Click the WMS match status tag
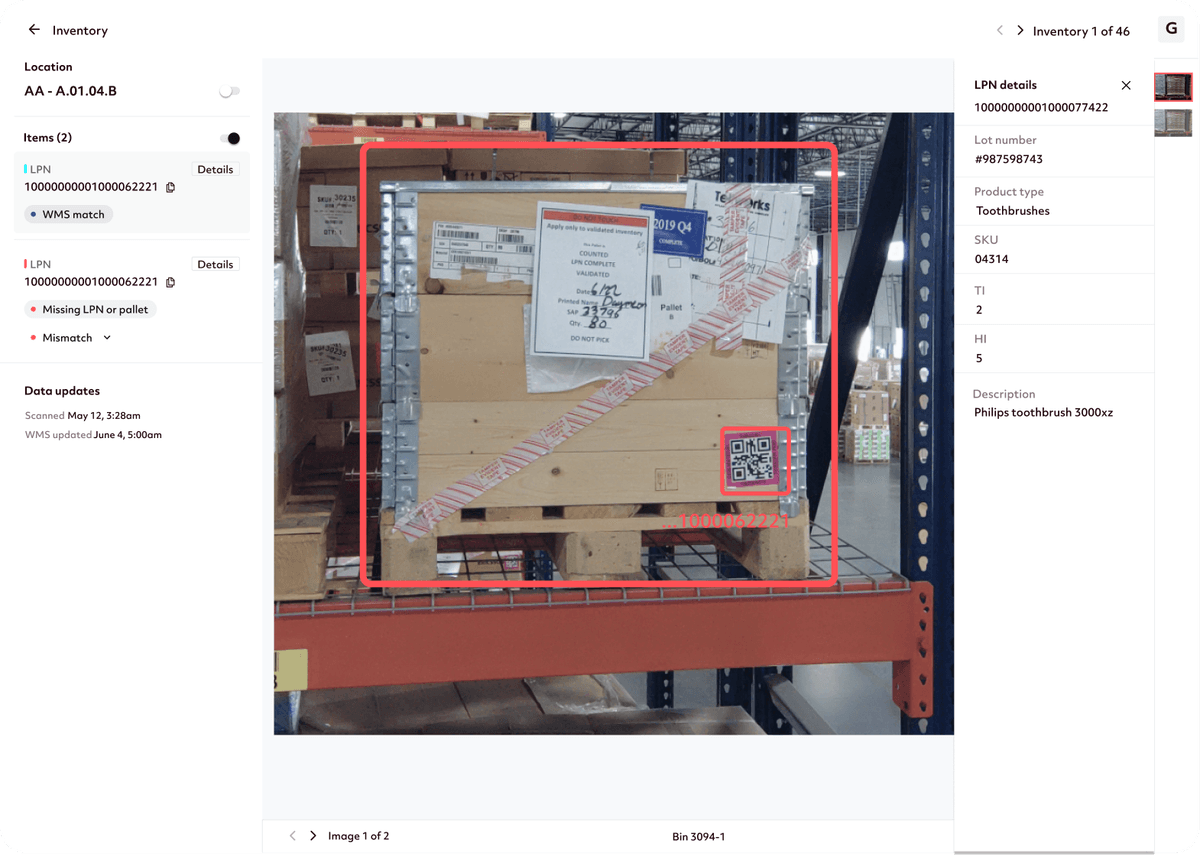Image resolution: width=1200 pixels, height=857 pixels. (69, 214)
